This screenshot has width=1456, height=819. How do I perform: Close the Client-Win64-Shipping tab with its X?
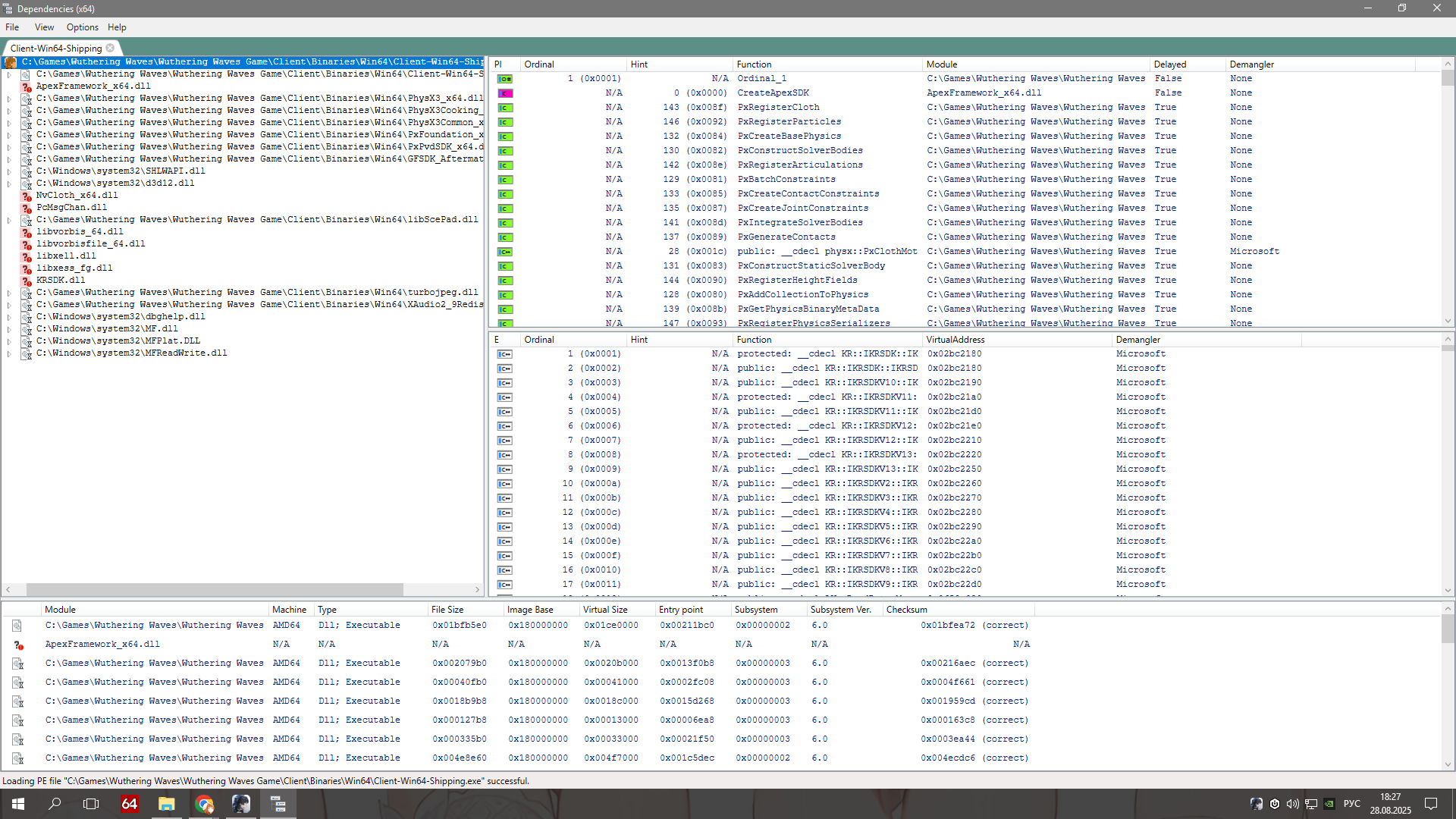point(110,48)
